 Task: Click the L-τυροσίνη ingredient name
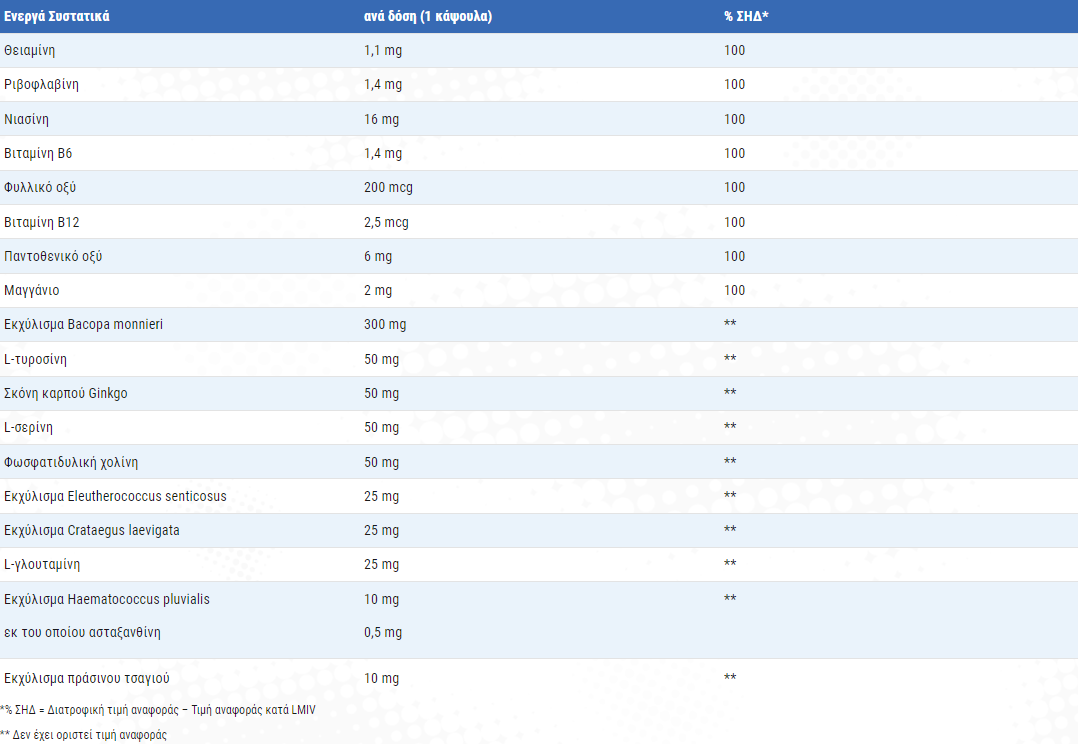click(x=36, y=359)
